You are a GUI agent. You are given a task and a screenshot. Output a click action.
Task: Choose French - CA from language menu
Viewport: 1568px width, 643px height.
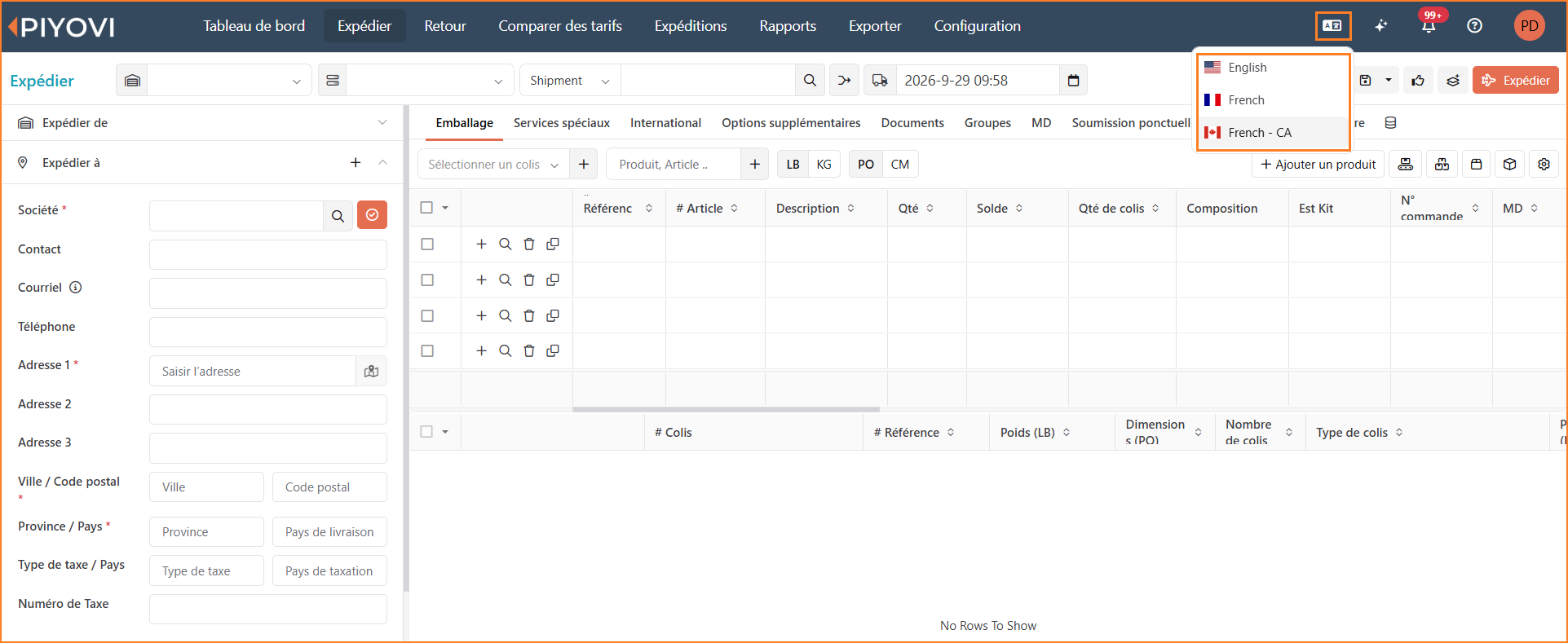point(1274,133)
